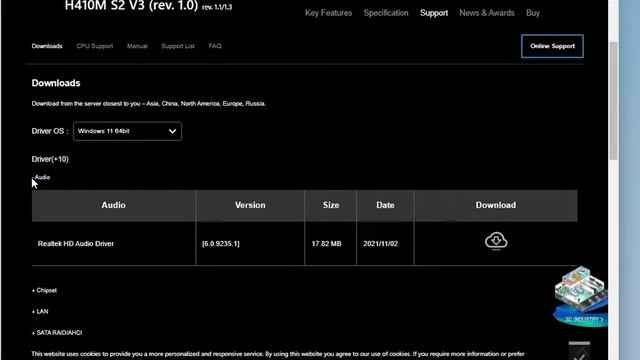640x360 pixels.
Task: Select the Support tab
Action: (x=434, y=13)
